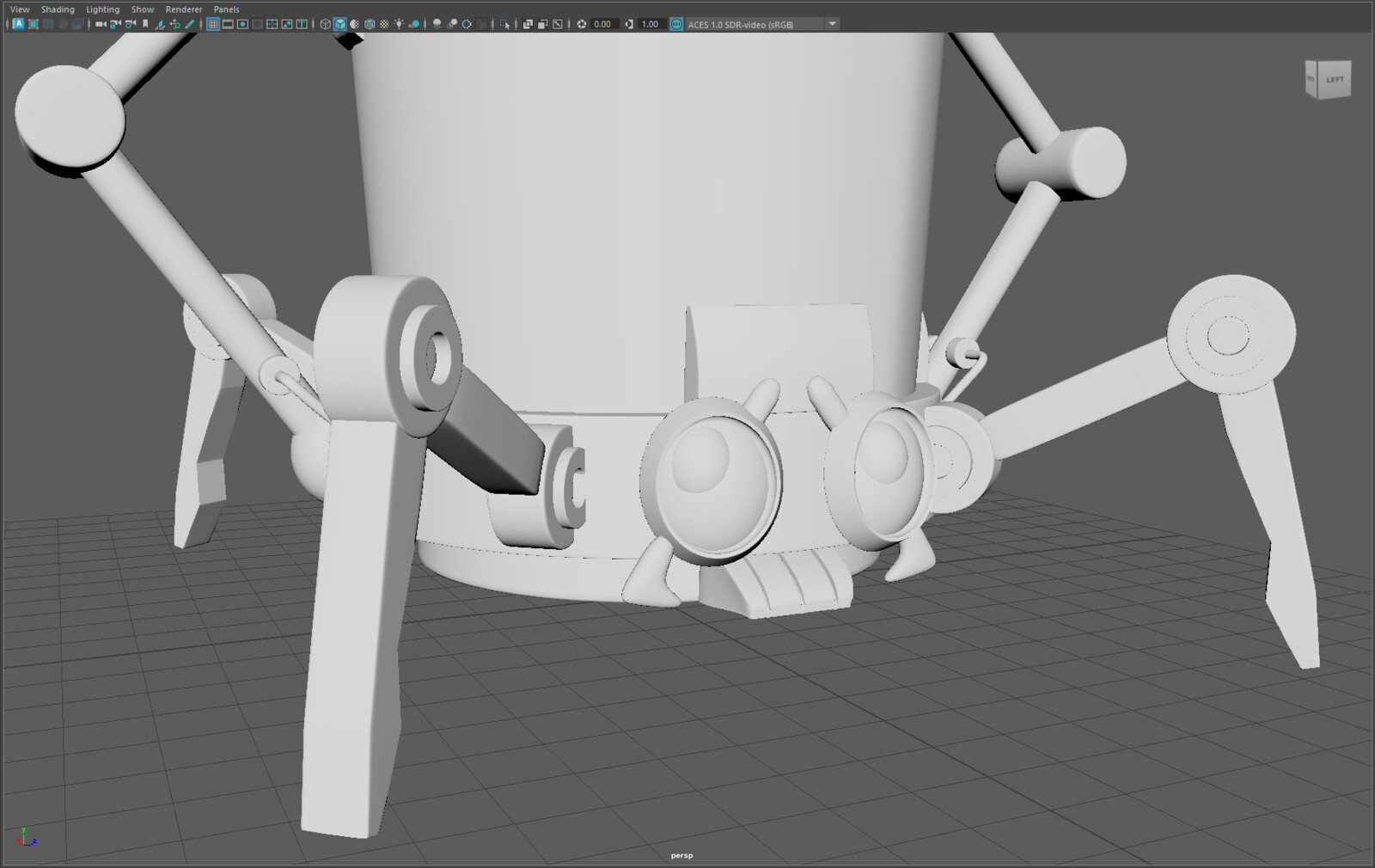Click the Exposure value field 0.00
Viewport: 1375px width, 868px height.
click(603, 24)
